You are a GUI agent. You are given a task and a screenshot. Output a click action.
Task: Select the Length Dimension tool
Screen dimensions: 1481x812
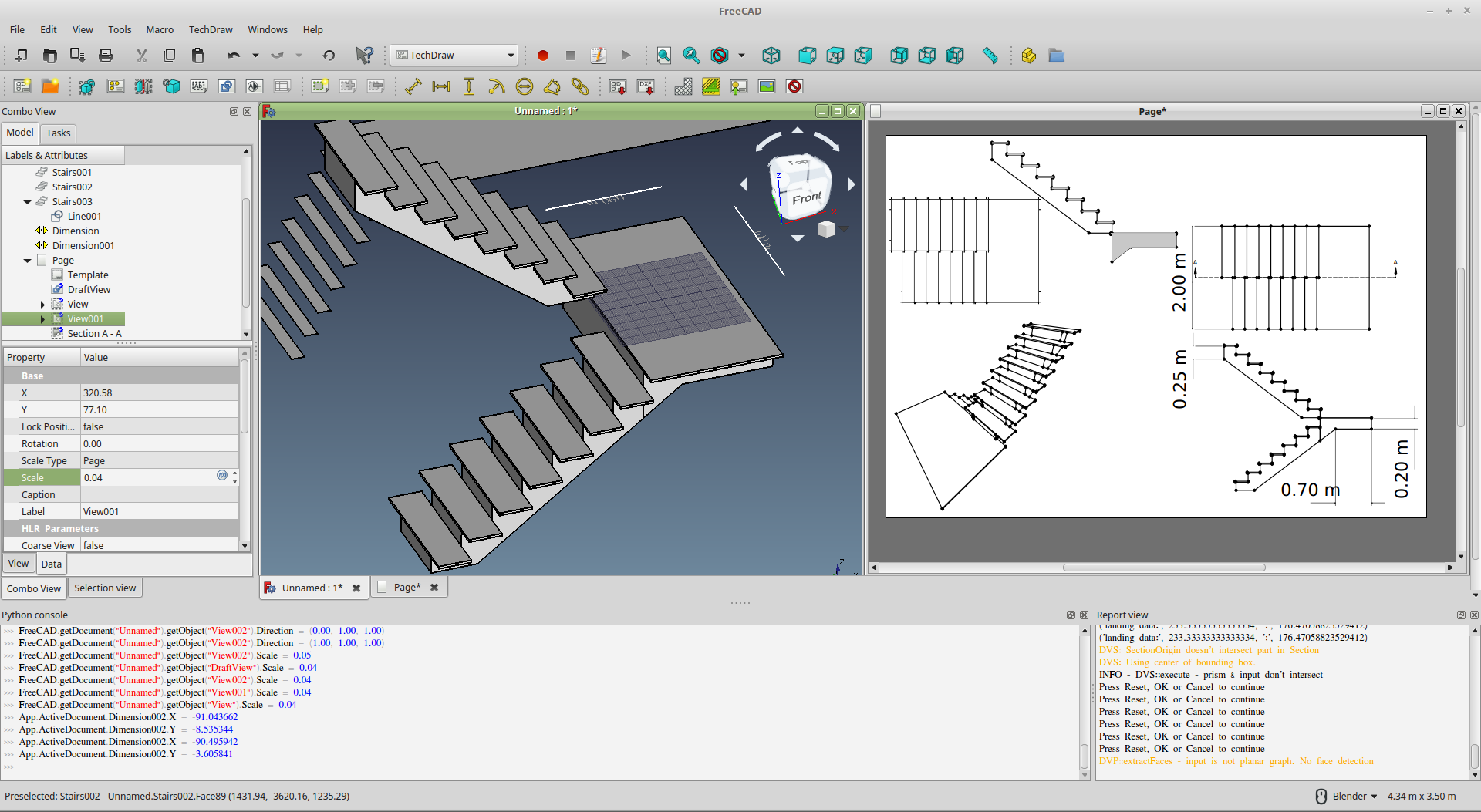click(x=413, y=86)
